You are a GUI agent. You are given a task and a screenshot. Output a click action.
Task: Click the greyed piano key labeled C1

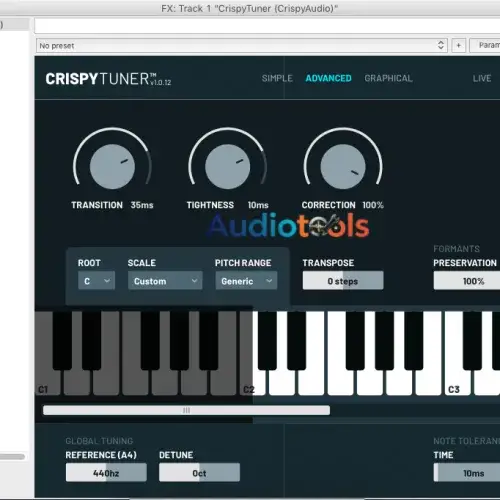point(48,383)
